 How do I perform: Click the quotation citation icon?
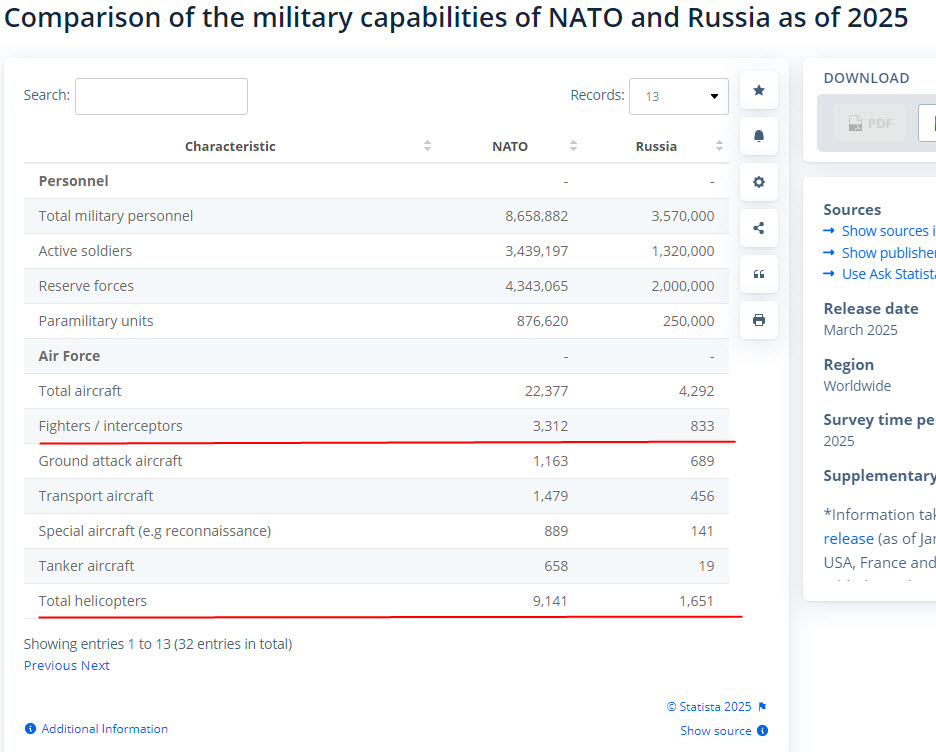point(759,274)
